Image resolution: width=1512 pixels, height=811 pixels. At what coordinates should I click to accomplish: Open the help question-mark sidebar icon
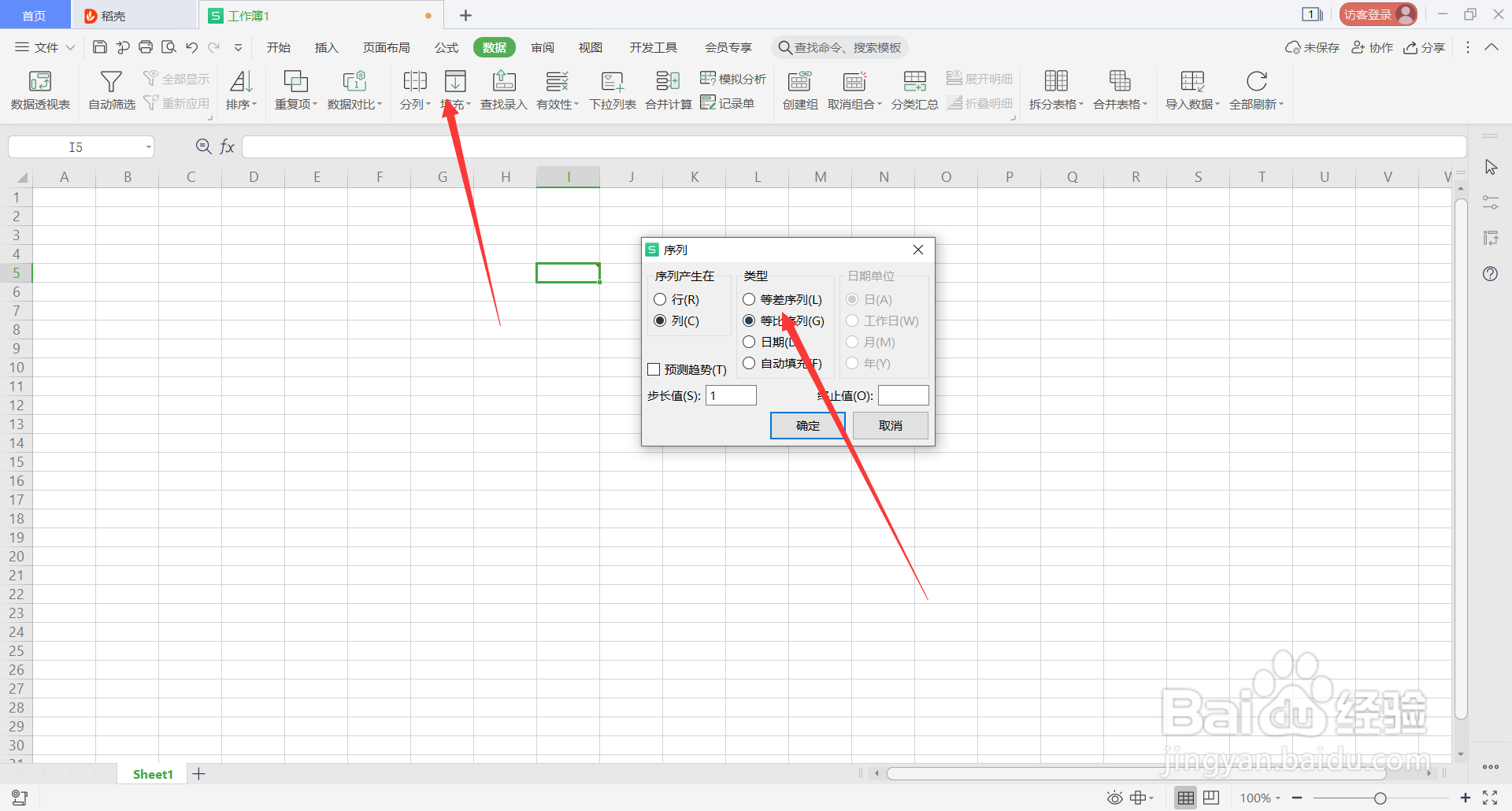click(1490, 274)
